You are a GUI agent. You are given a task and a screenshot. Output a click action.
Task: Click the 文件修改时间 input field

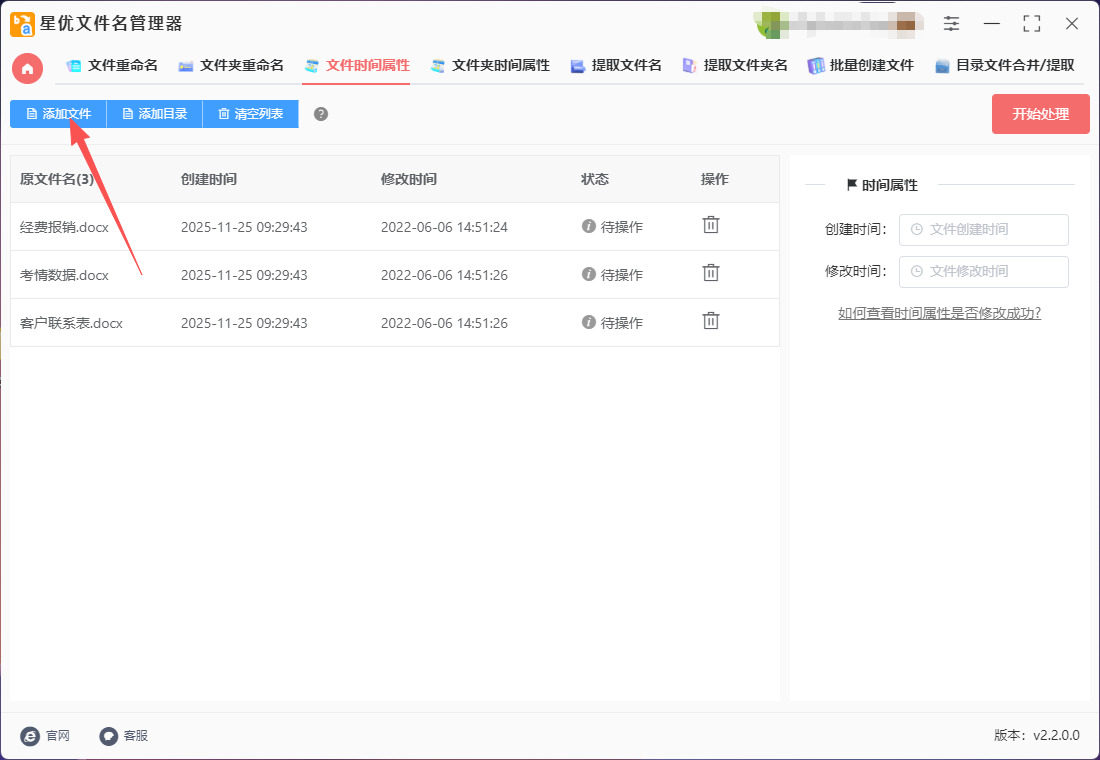983,271
